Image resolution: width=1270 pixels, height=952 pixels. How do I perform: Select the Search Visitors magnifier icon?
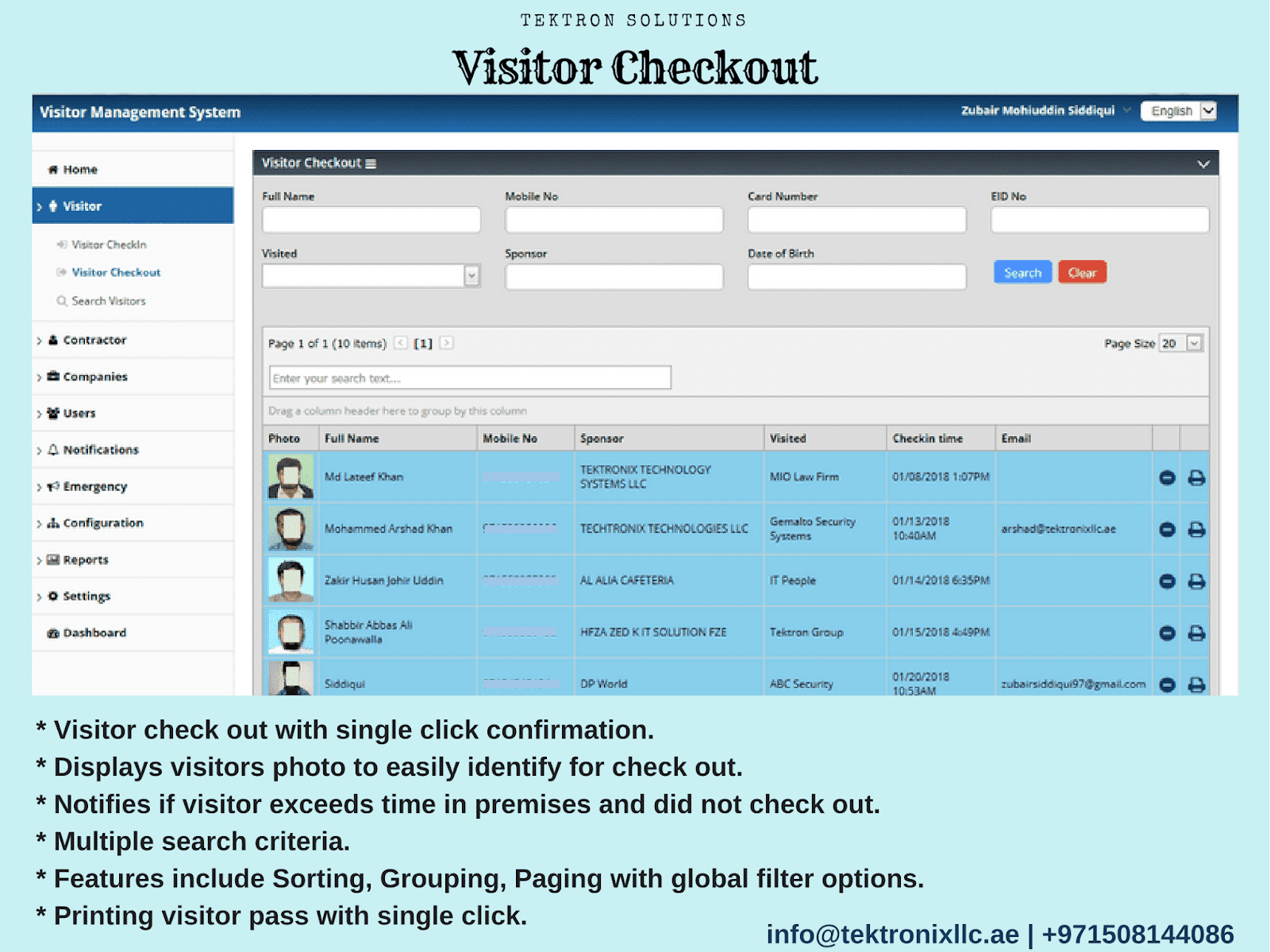pyautogui.click(x=61, y=301)
